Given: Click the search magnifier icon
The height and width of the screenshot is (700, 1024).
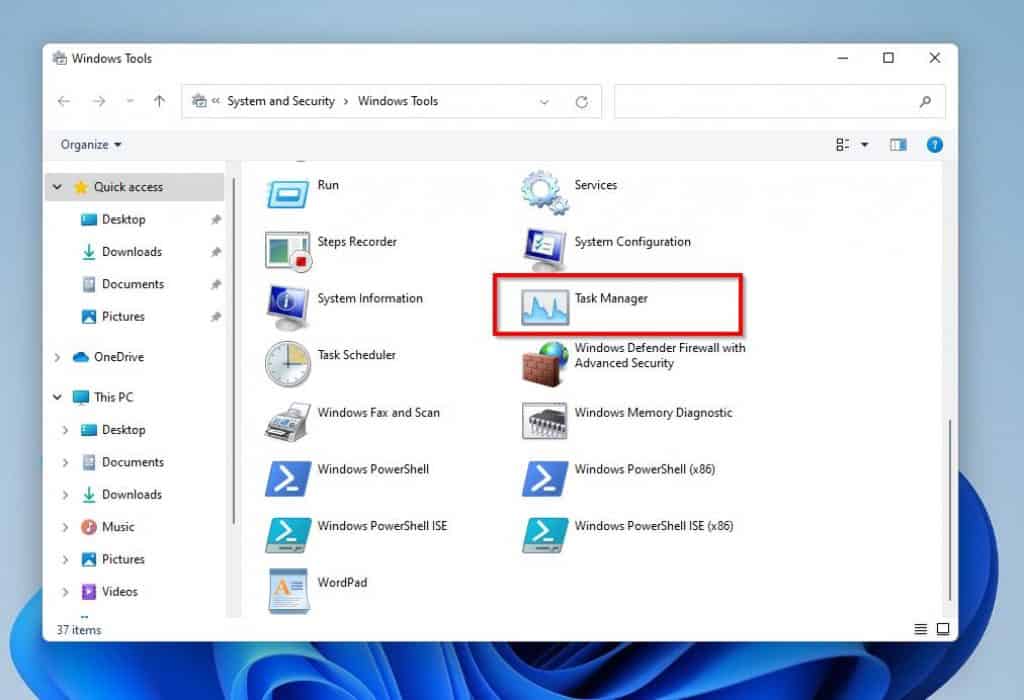Looking at the screenshot, I should click(925, 102).
